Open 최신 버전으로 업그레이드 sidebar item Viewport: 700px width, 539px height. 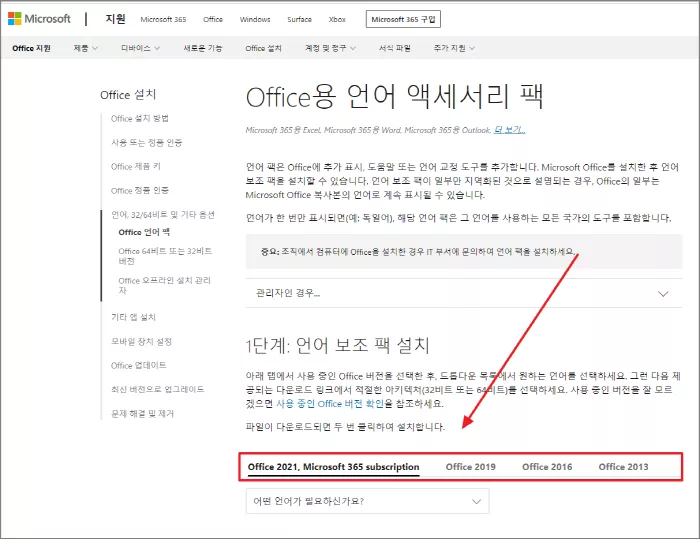(x=158, y=389)
